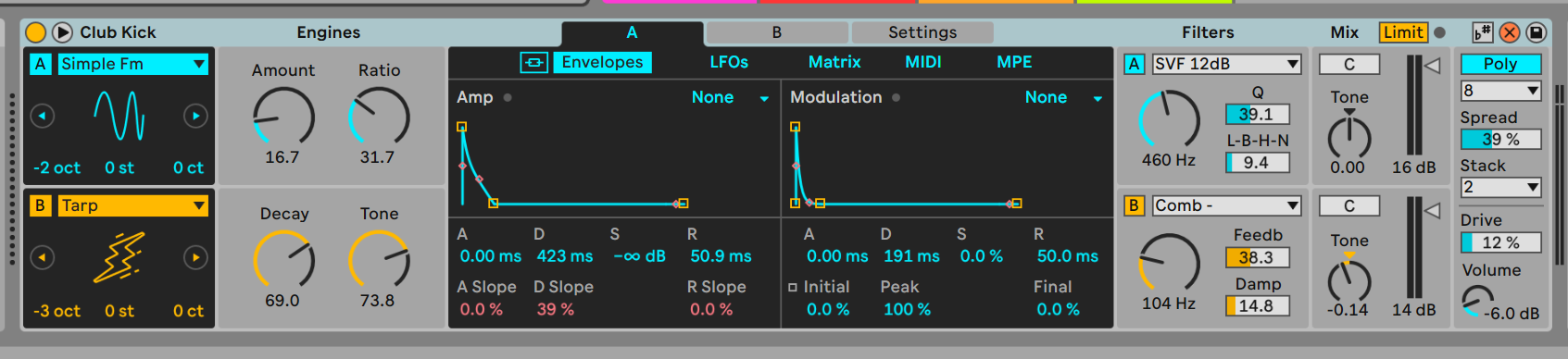Click the Simple Fm waveform display

[x=119, y=116]
